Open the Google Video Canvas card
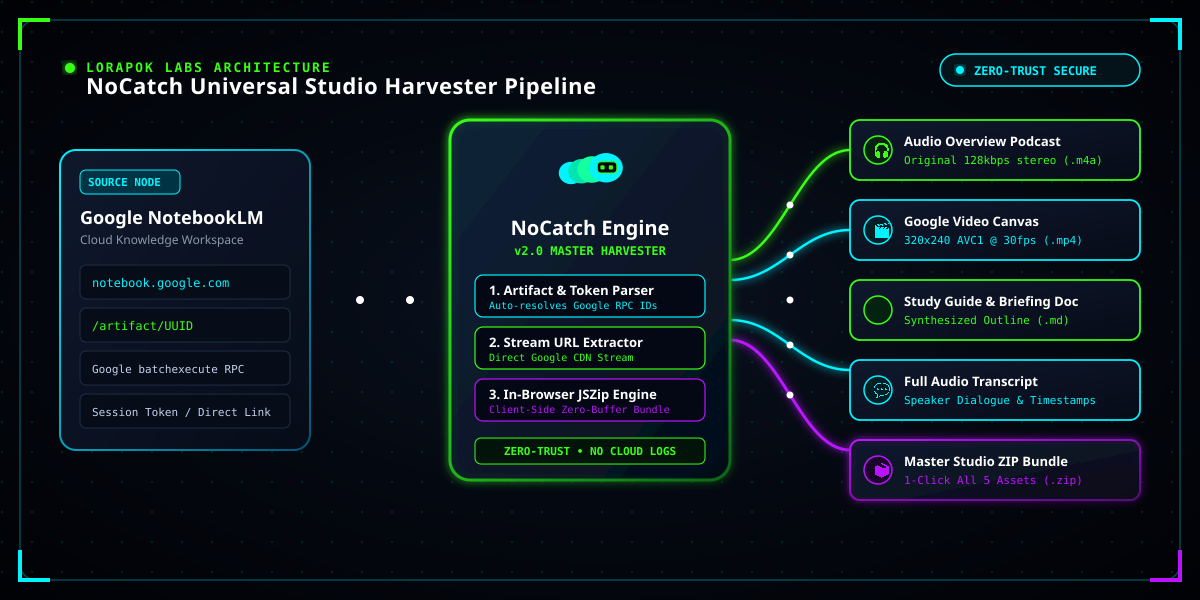Image resolution: width=1200 pixels, height=600 pixels. pyautogui.click(x=995, y=230)
